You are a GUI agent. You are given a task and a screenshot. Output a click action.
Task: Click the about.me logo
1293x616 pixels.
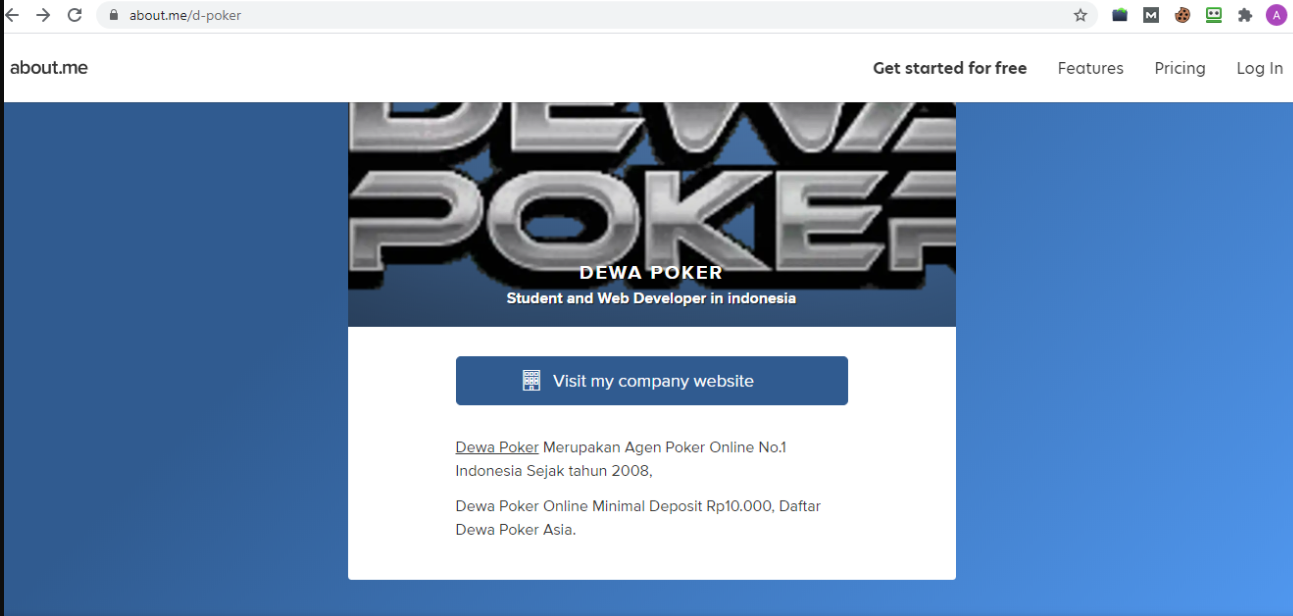[49, 68]
